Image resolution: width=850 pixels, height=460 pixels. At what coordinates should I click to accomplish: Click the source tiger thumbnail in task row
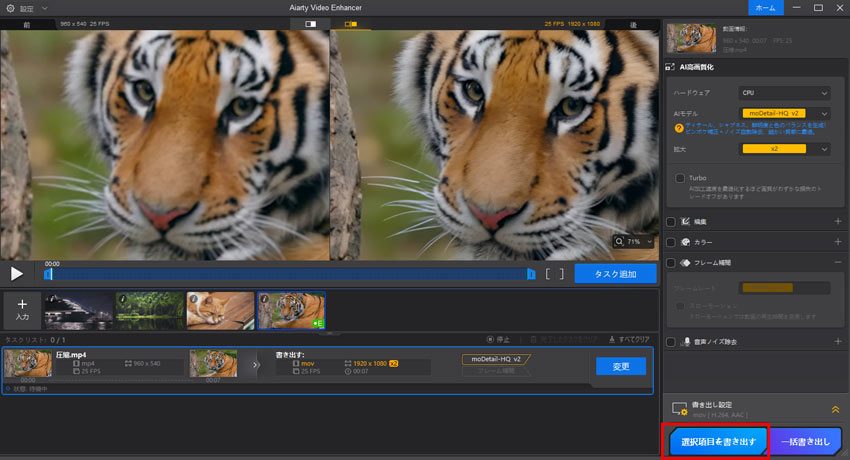coord(28,364)
